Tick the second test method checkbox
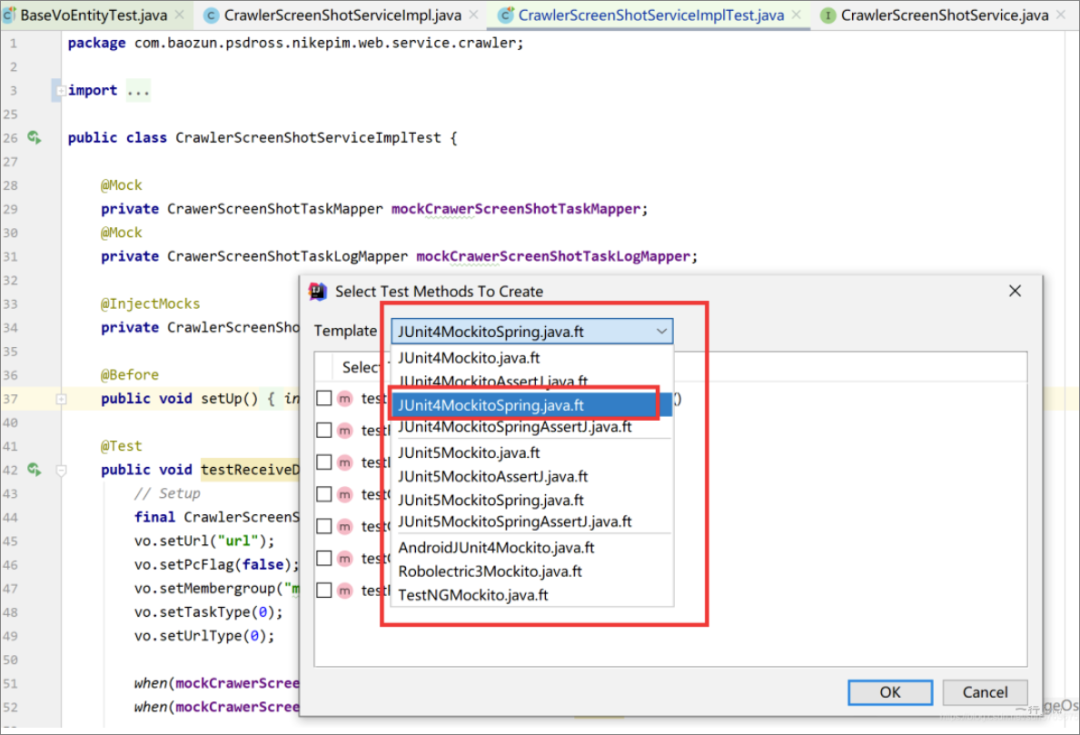The image size is (1080, 735). [x=324, y=430]
